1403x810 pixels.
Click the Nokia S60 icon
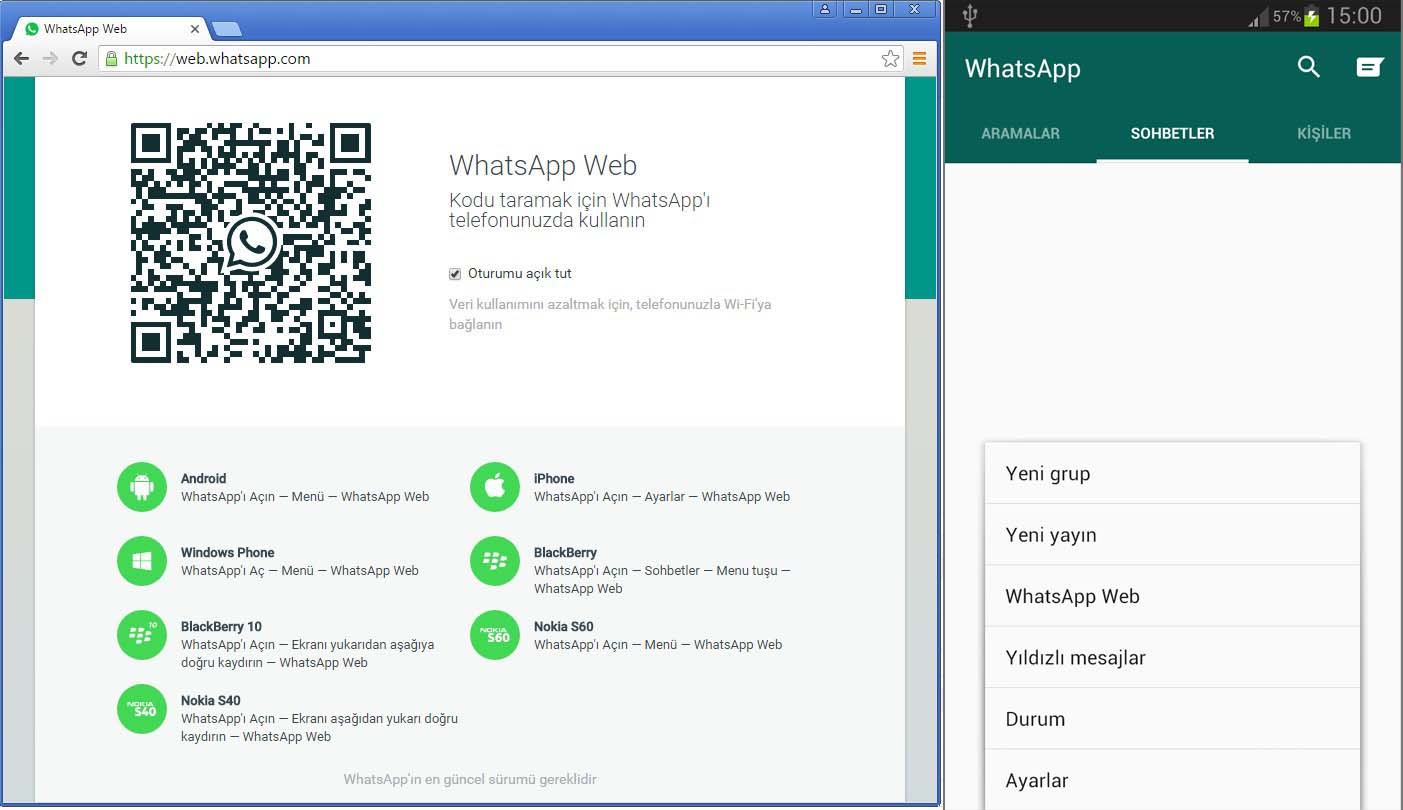pyautogui.click(x=495, y=635)
